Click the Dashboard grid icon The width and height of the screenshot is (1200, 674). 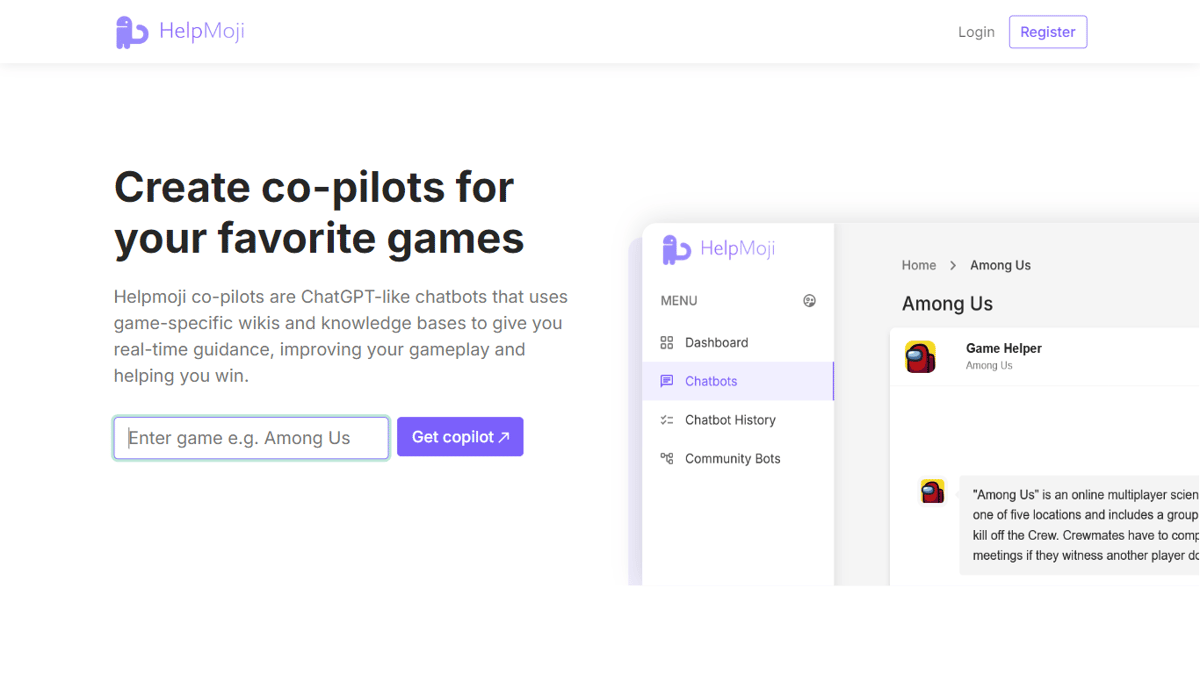pyautogui.click(x=667, y=342)
